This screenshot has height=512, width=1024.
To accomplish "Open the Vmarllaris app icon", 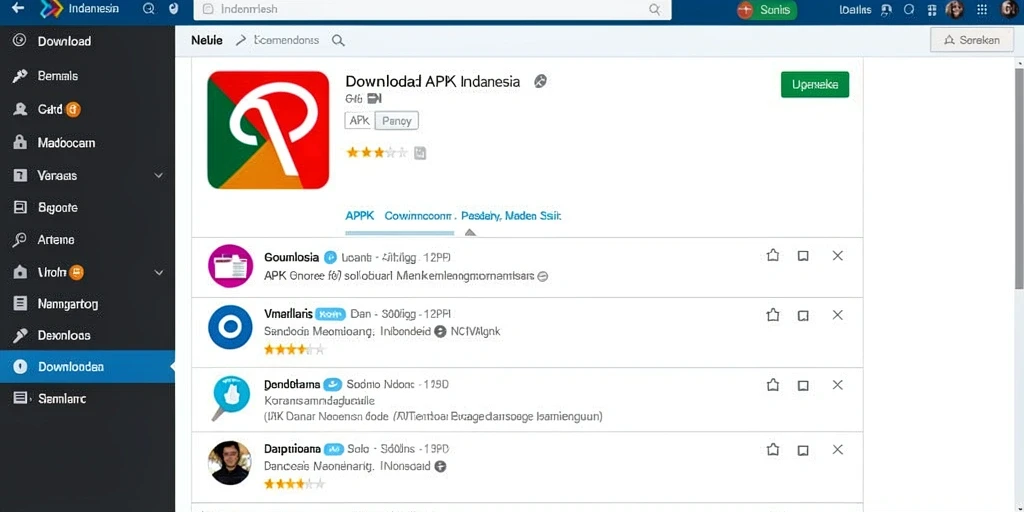I will tap(230, 327).
